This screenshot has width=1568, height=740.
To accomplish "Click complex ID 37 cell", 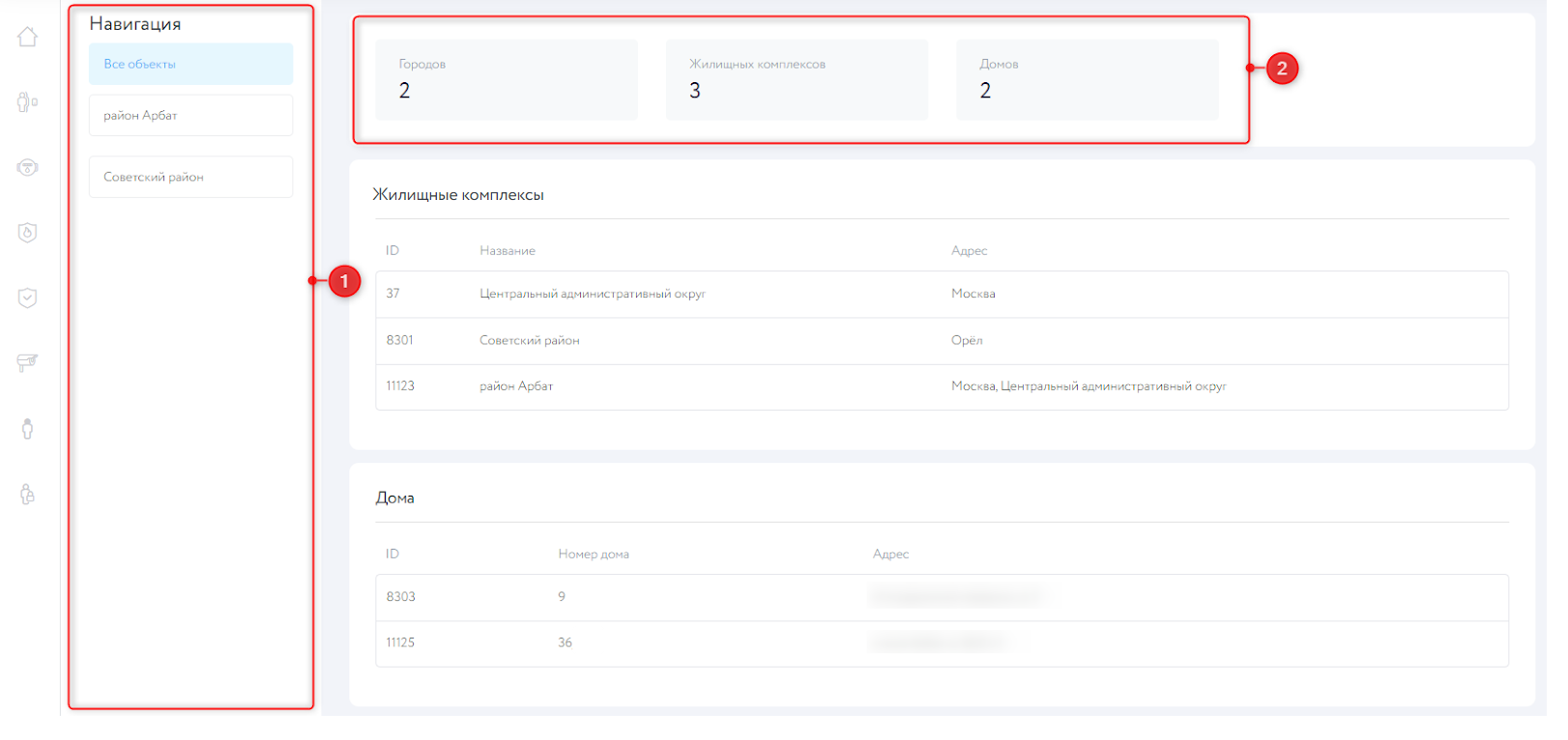I will (x=392, y=294).
